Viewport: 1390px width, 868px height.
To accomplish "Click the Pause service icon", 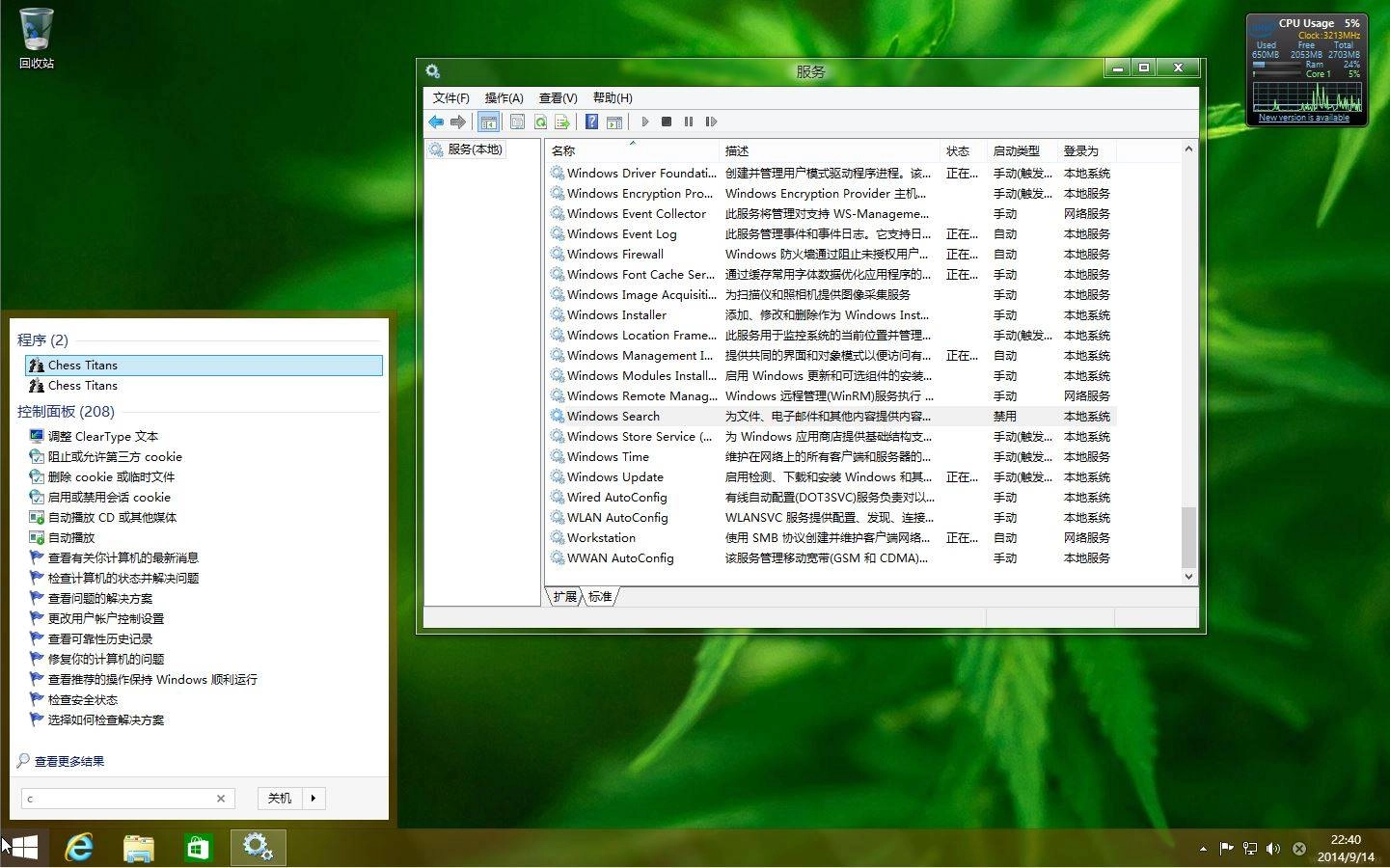I will (x=689, y=122).
